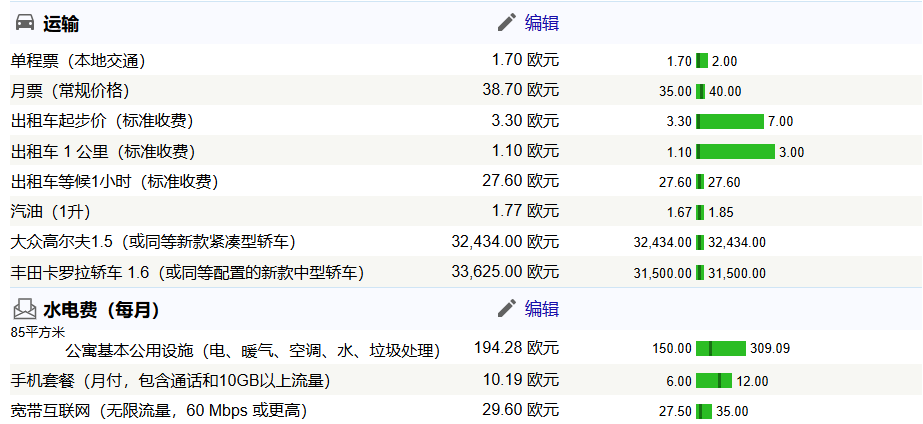
Task: Click the envelope icon beside 水电费 header
Action: 24,309
